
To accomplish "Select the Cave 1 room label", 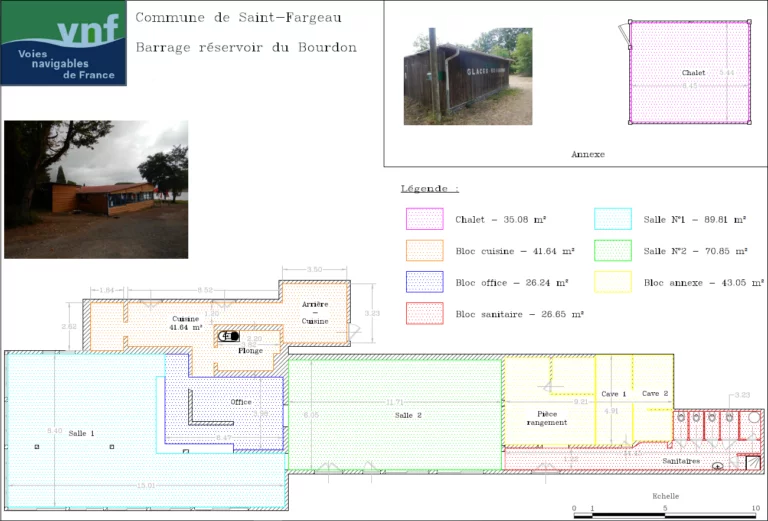I will [x=613, y=394].
